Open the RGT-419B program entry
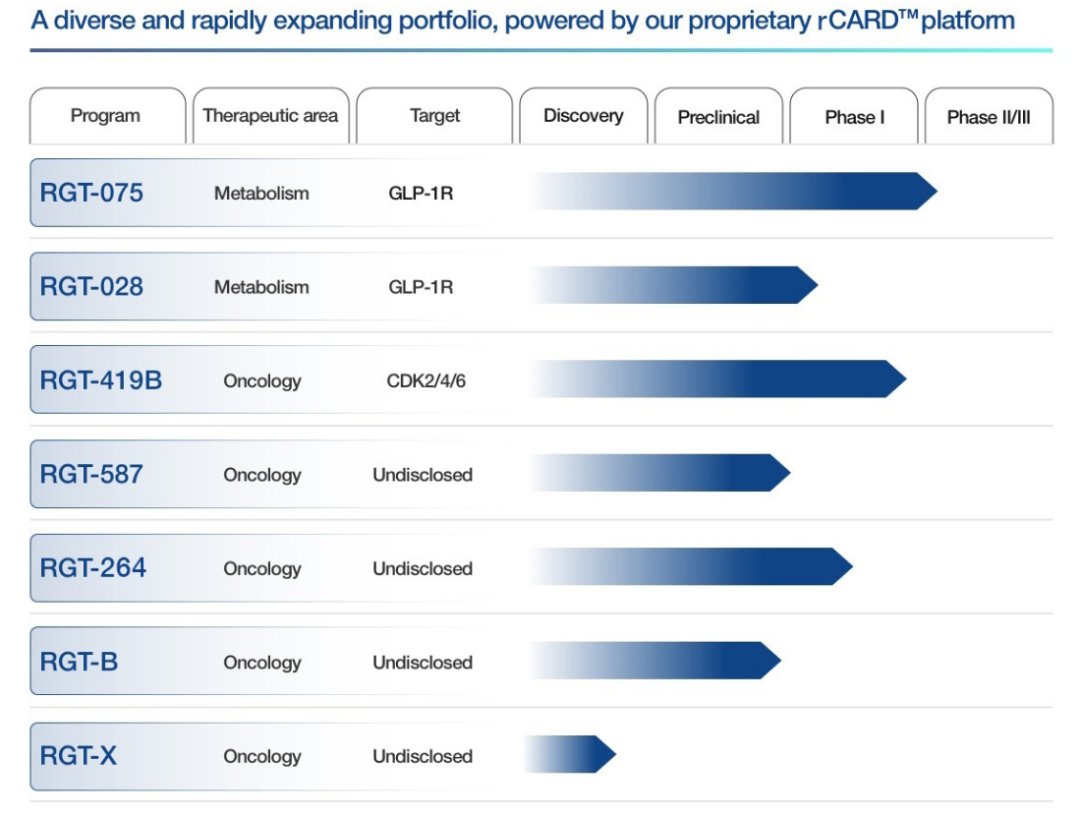Image resolution: width=1080 pixels, height=817 pixels. [x=101, y=380]
